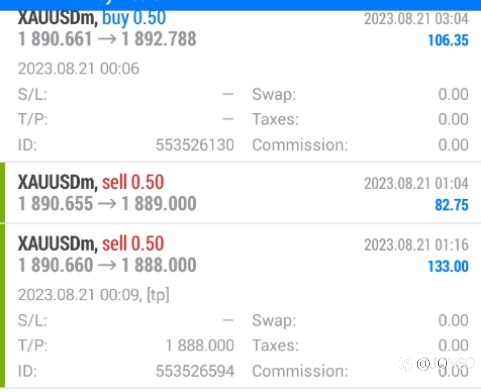Tap the Taxes value of 01:16 sell trade
The image size is (481, 392).
click(453, 345)
